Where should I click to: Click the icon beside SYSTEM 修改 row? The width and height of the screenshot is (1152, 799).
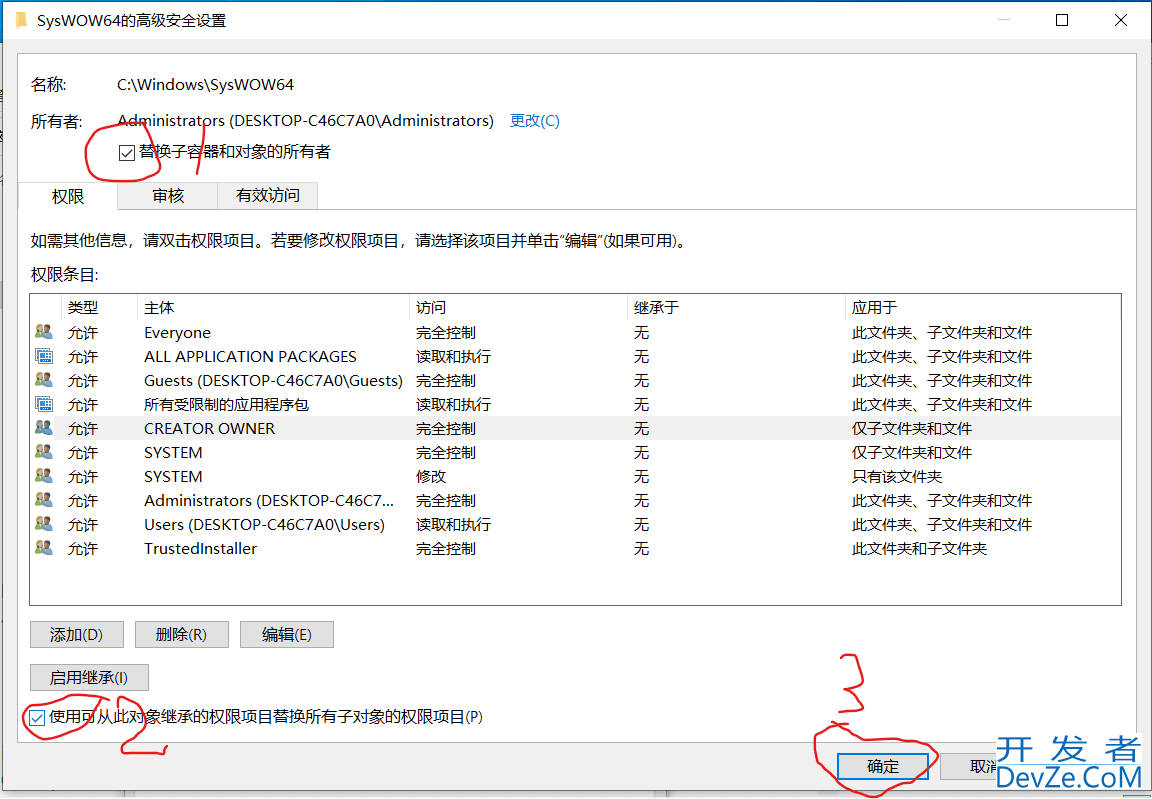(x=44, y=476)
